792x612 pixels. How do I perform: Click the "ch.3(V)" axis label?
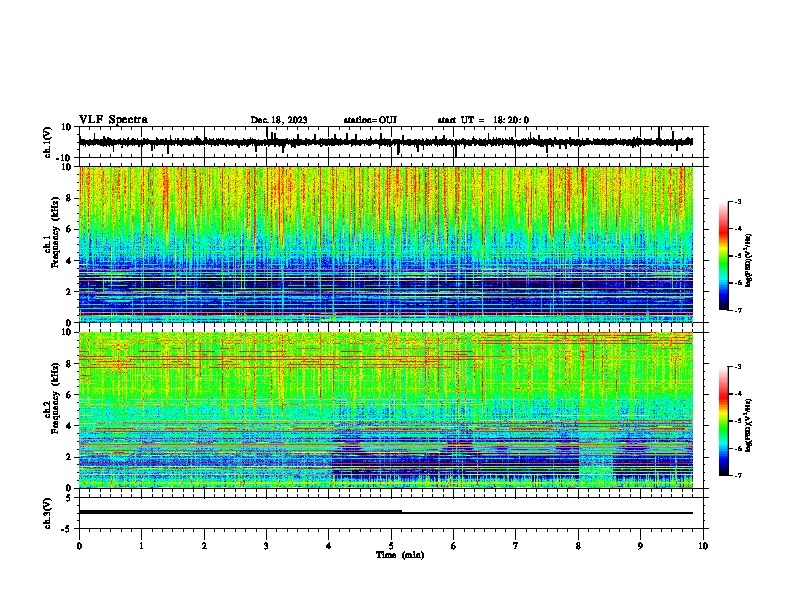tap(48, 513)
